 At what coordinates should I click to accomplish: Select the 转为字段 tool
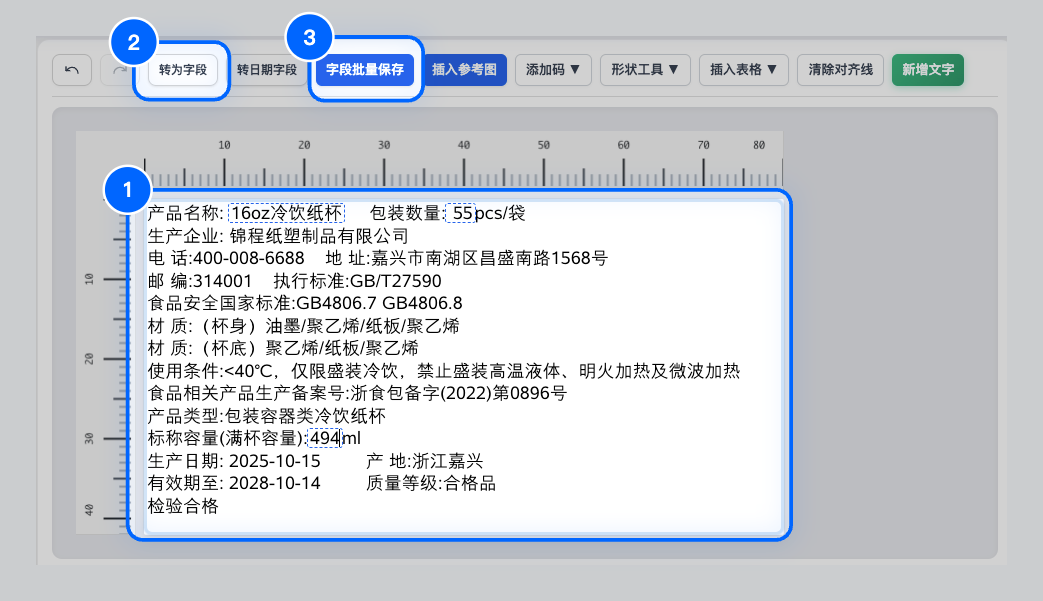pos(183,70)
